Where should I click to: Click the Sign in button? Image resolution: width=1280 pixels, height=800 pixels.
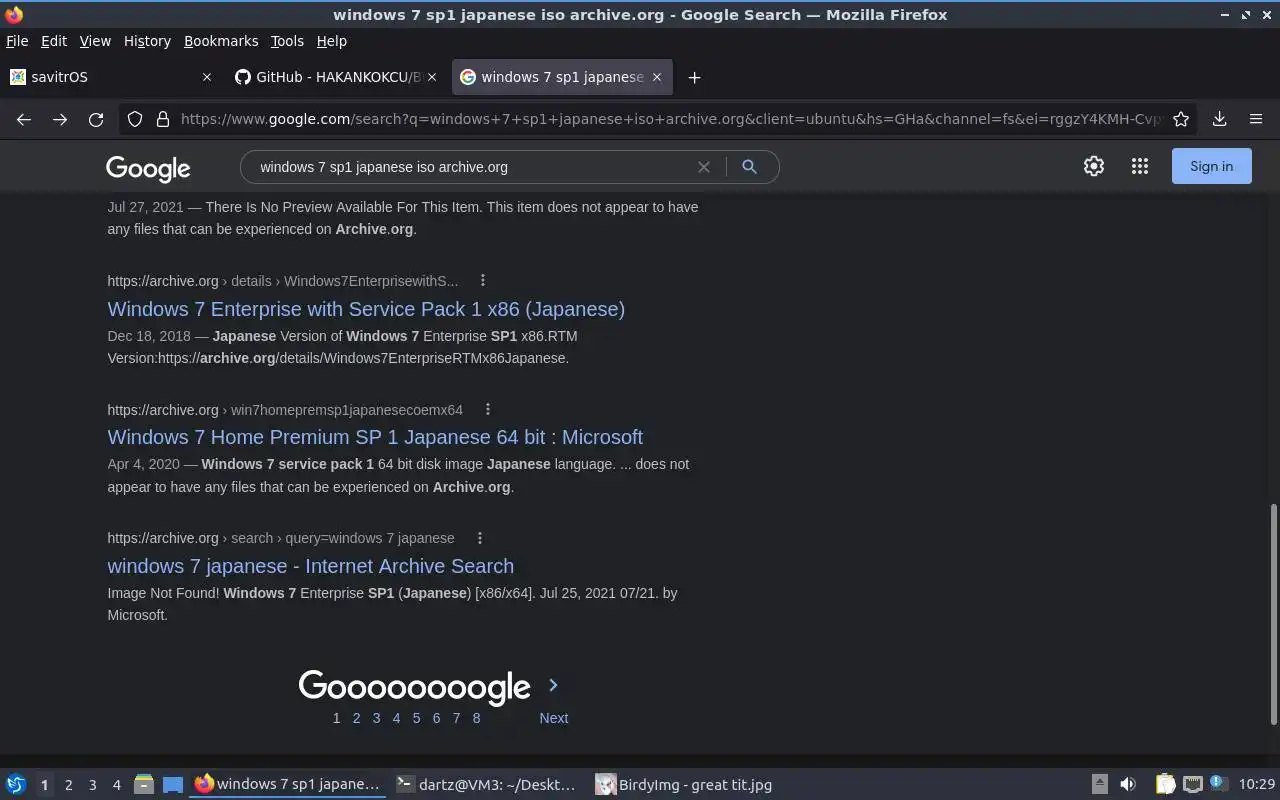pos(1211,166)
